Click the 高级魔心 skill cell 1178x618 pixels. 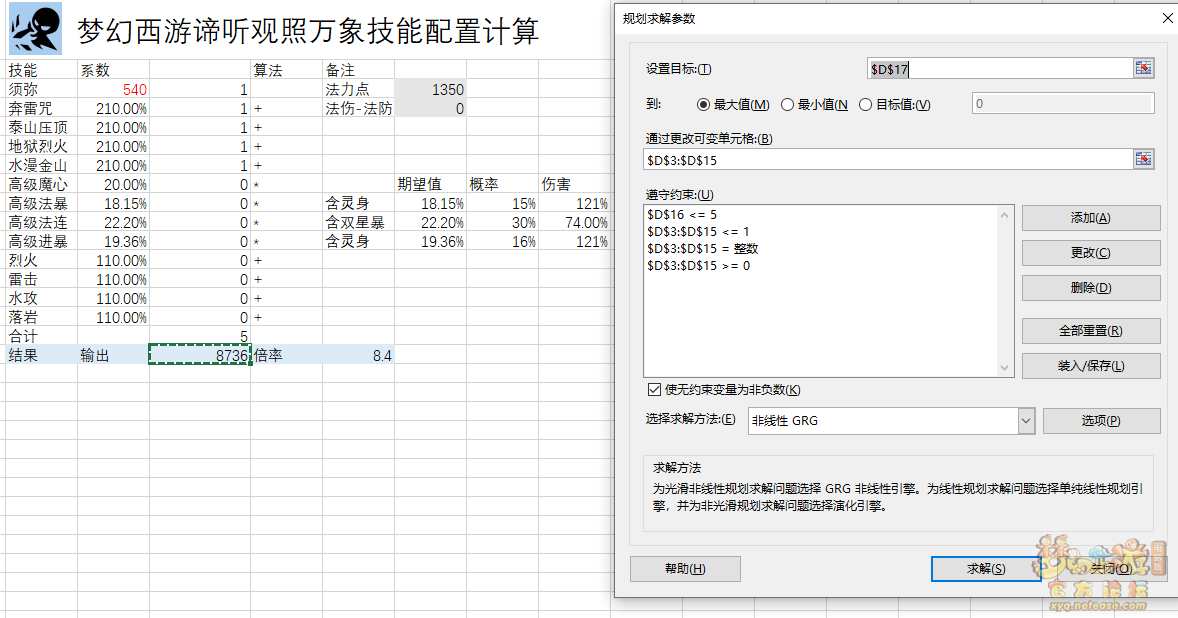coord(41,185)
